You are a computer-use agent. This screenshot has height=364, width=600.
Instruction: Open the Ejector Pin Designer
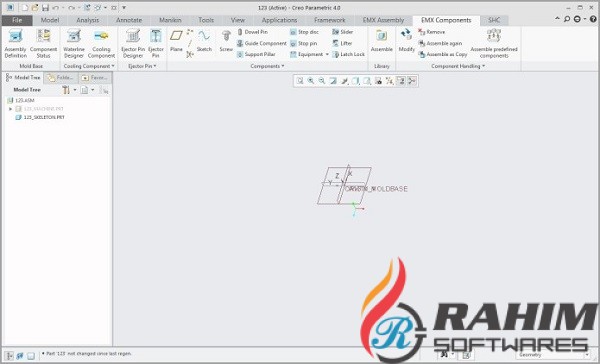133,44
